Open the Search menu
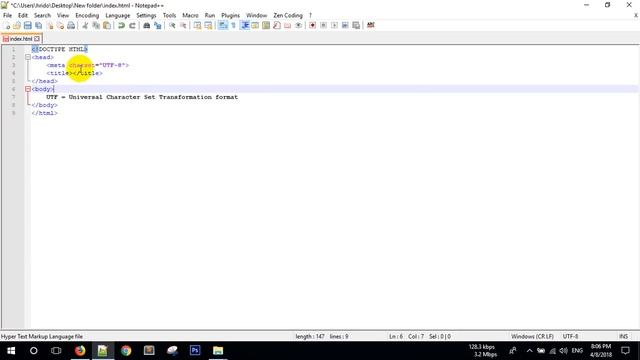Screen dimensions: 640x360 point(42,15)
